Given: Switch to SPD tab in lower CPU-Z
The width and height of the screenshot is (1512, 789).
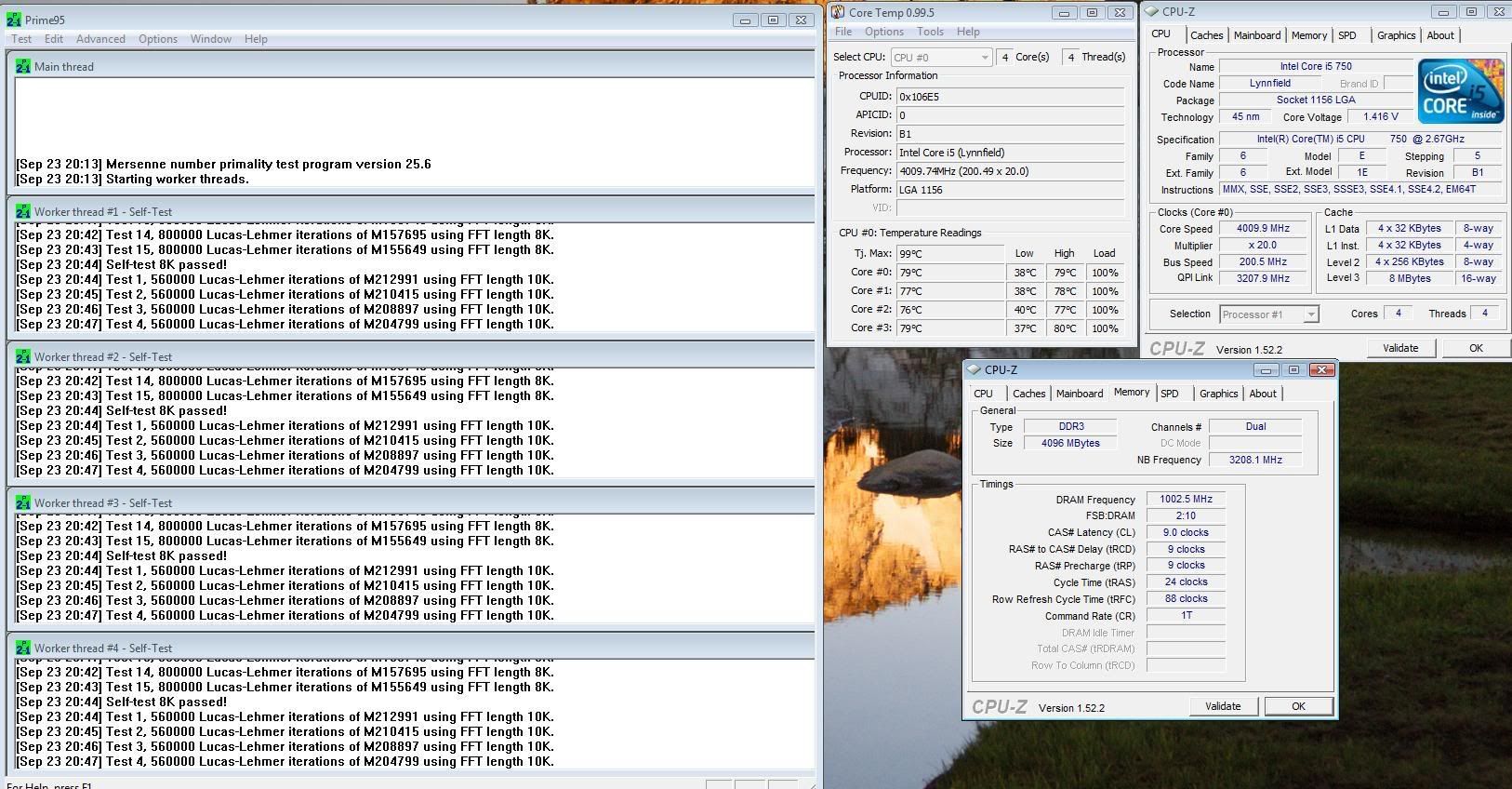Looking at the screenshot, I should click(x=1170, y=394).
